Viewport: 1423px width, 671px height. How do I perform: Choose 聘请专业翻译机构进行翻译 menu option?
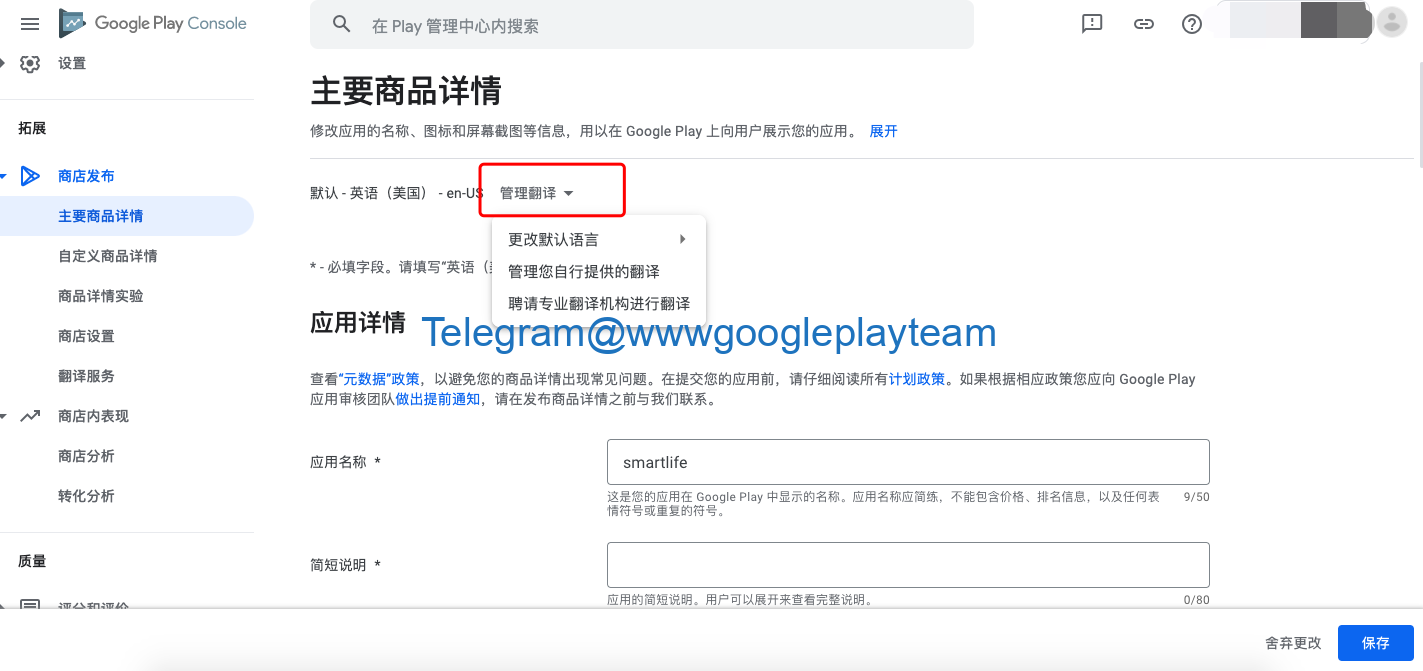point(599,304)
